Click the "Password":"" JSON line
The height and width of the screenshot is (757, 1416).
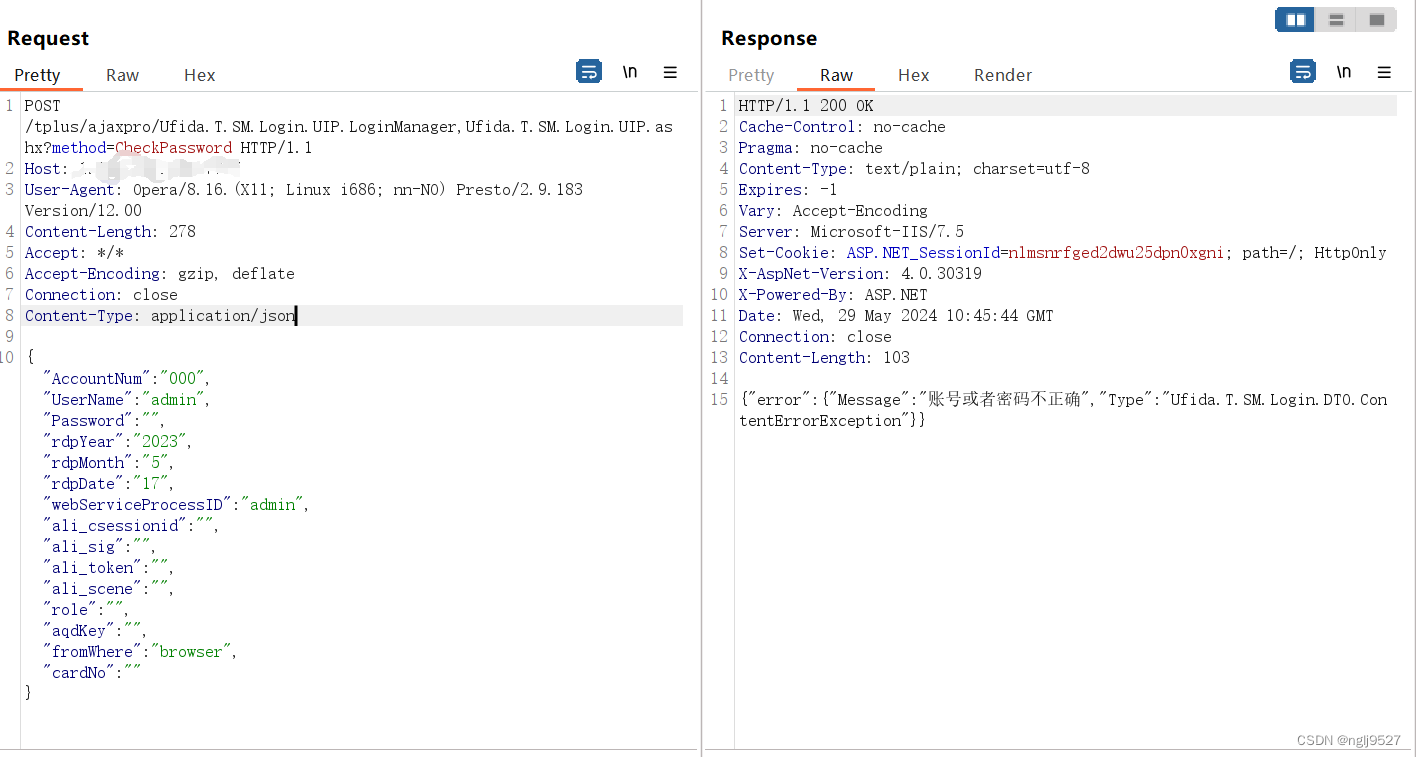pos(103,421)
